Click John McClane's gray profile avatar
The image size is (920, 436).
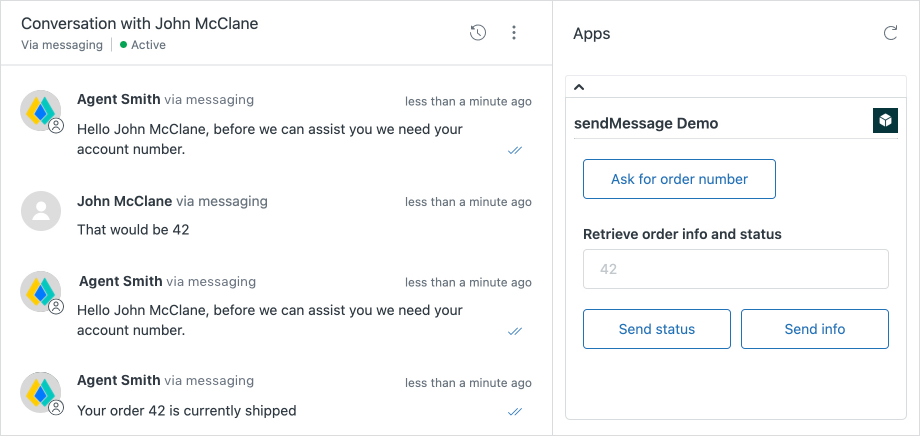point(41,211)
